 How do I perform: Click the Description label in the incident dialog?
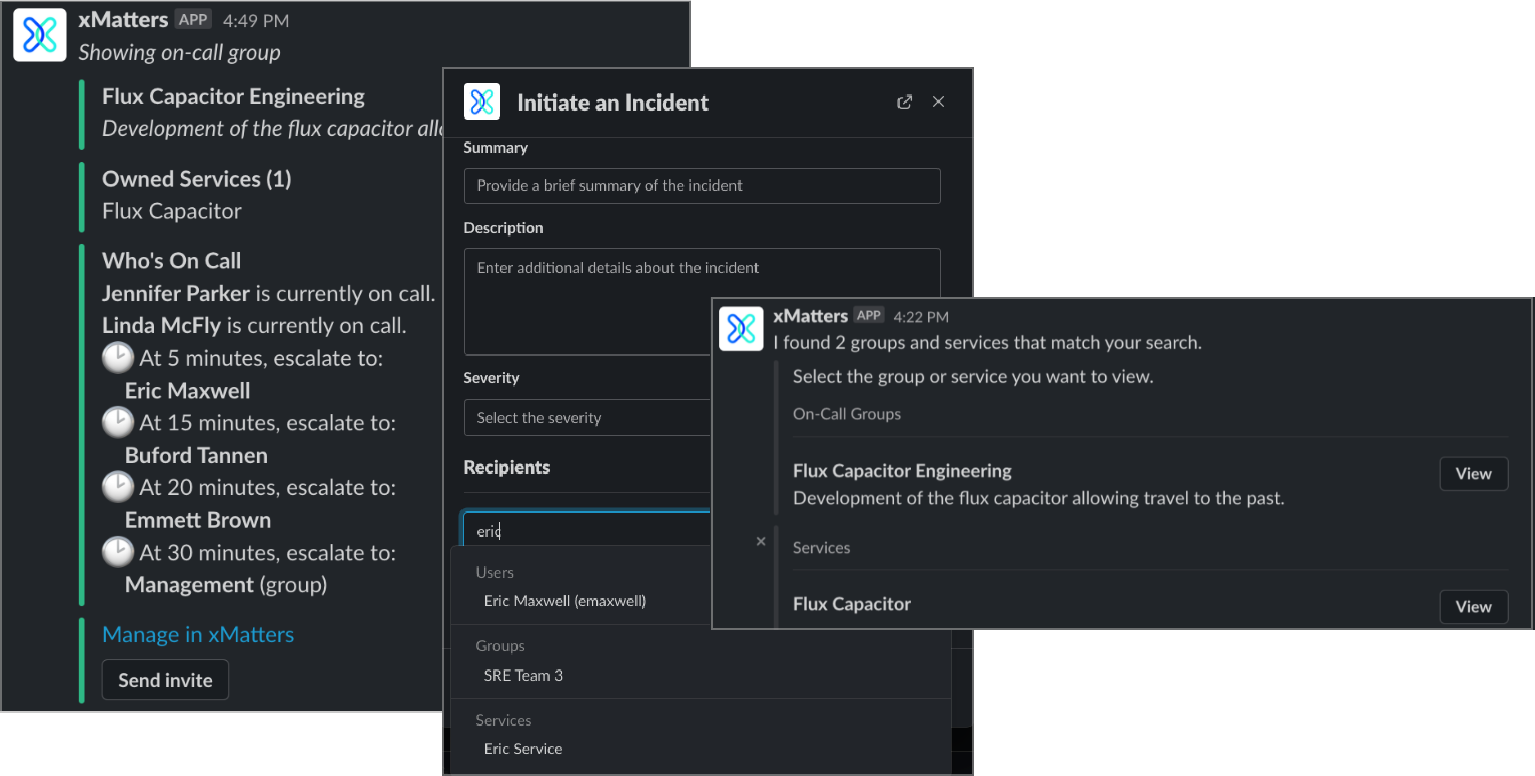tap(503, 228)
